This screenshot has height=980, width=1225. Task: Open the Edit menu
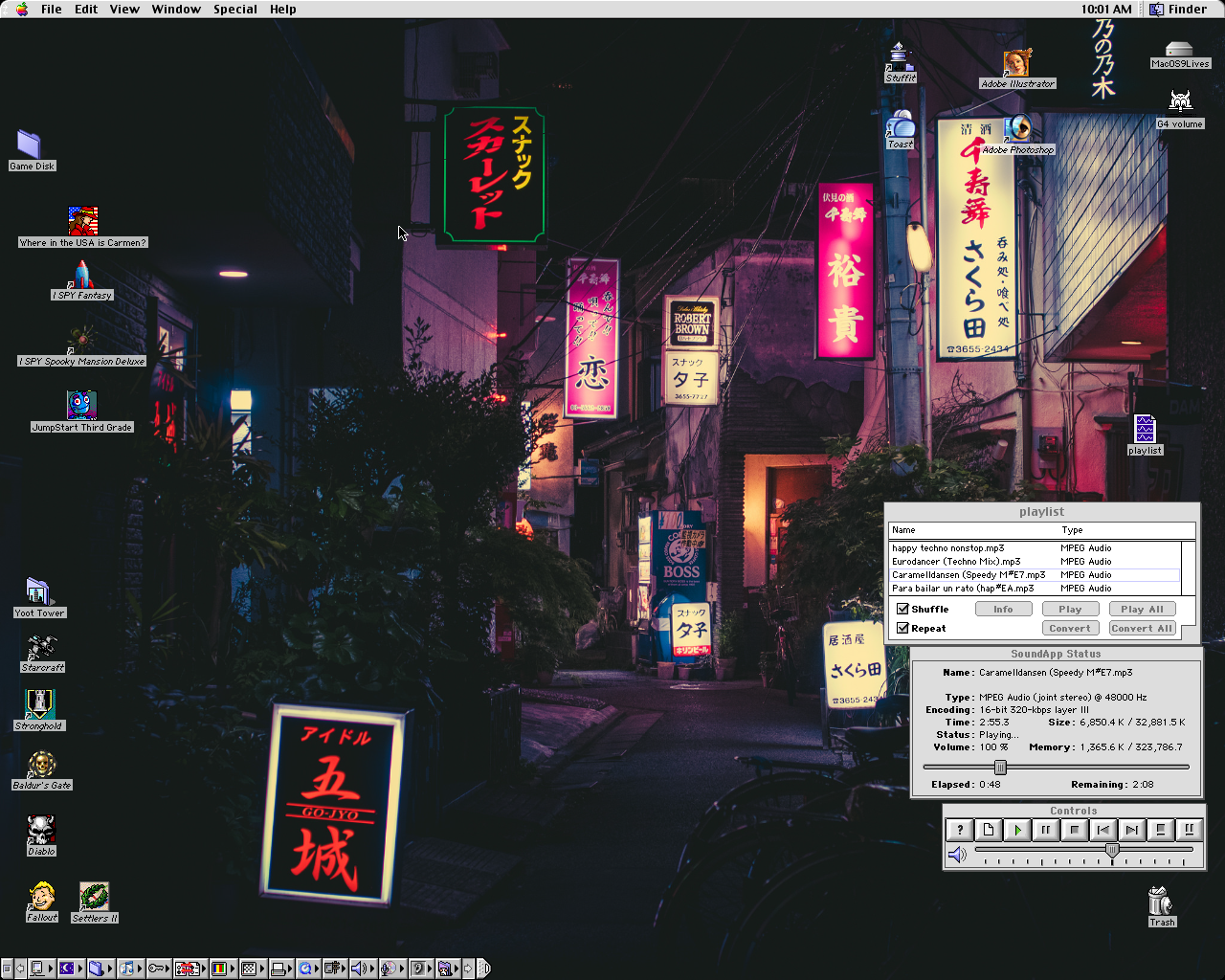[x=86, y=10]
